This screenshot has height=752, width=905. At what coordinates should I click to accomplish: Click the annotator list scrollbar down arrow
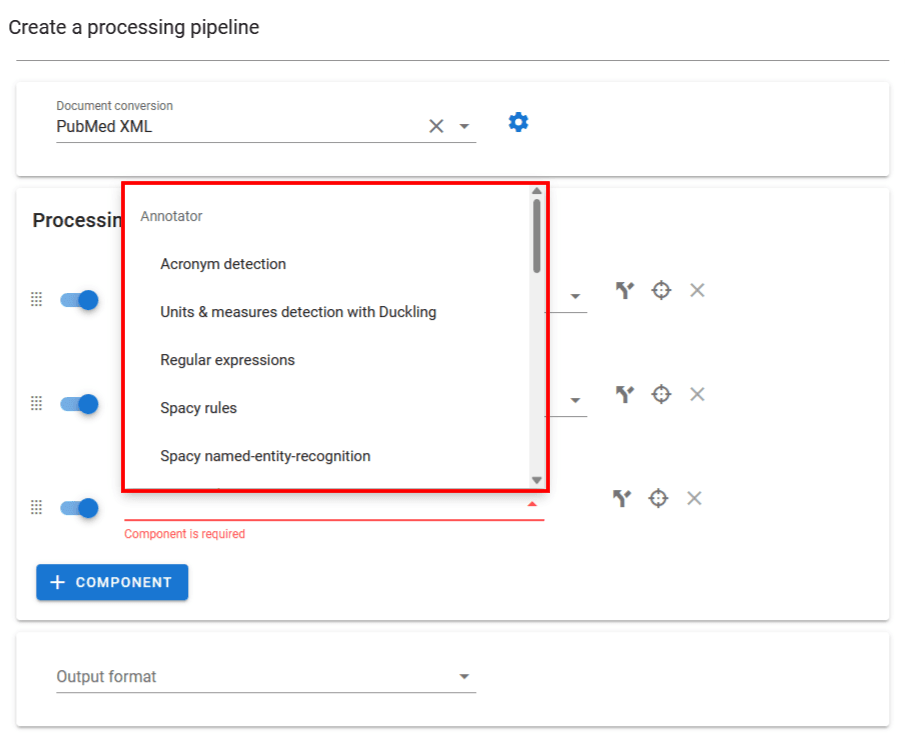[537, 480]
